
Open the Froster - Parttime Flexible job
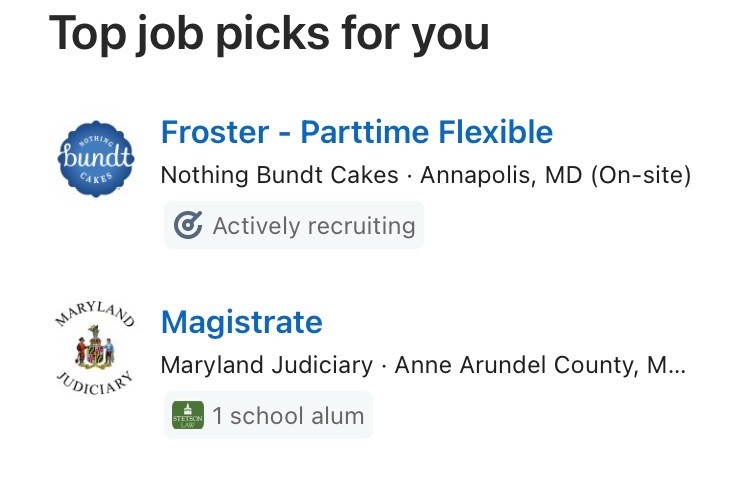coord(356,132)
